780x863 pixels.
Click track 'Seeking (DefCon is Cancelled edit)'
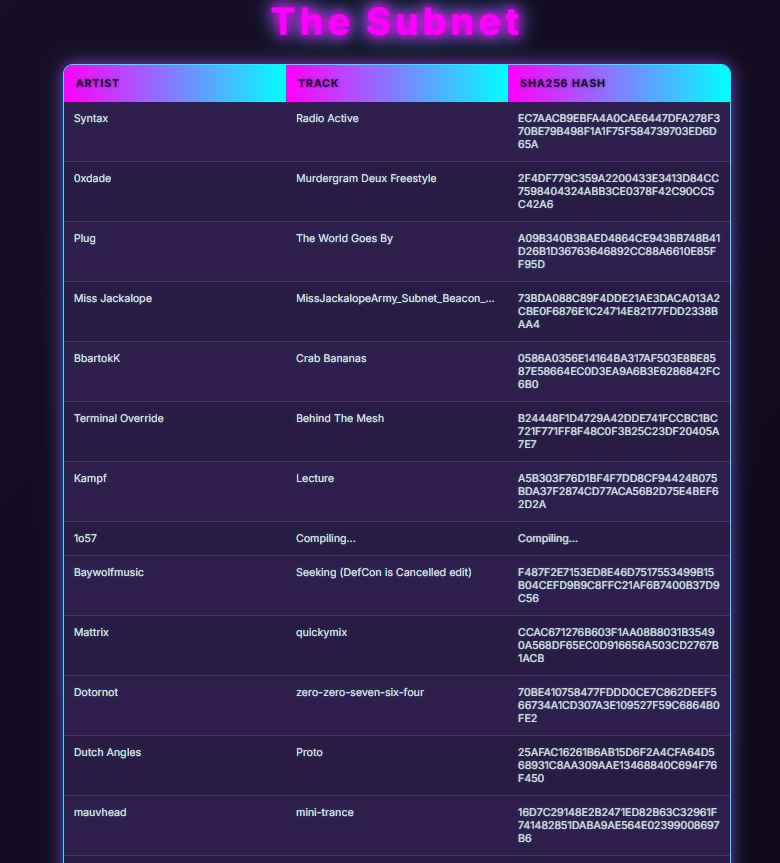coord(384,572)
